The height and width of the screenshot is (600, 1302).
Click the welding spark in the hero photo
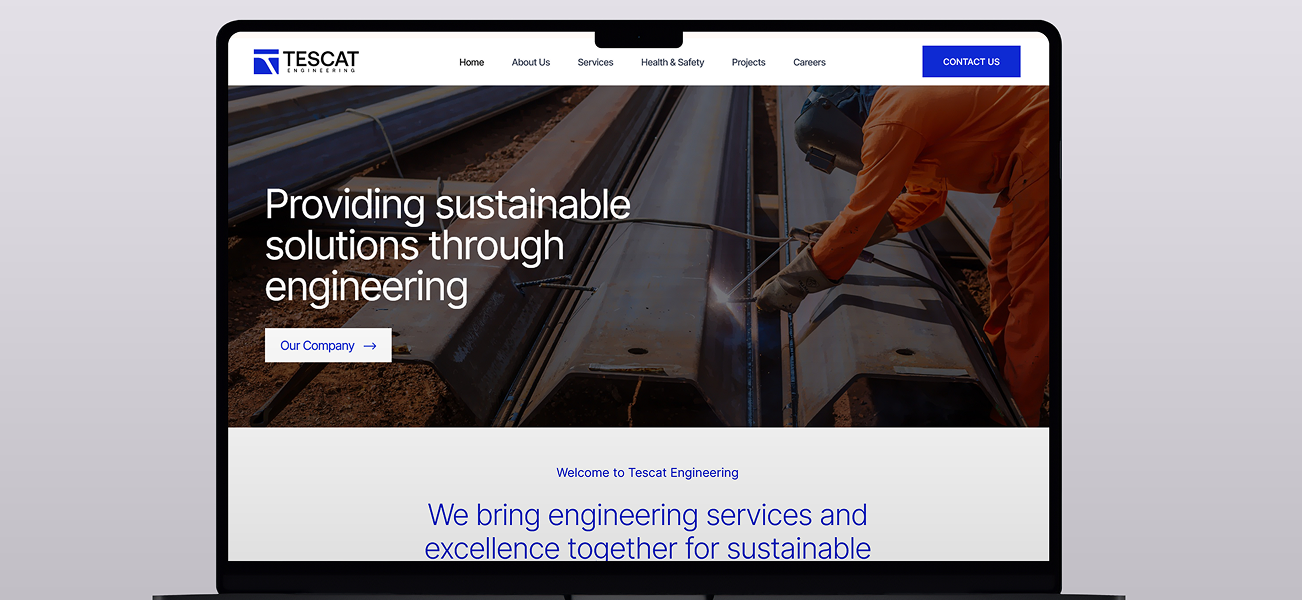(x=724, y=294)
